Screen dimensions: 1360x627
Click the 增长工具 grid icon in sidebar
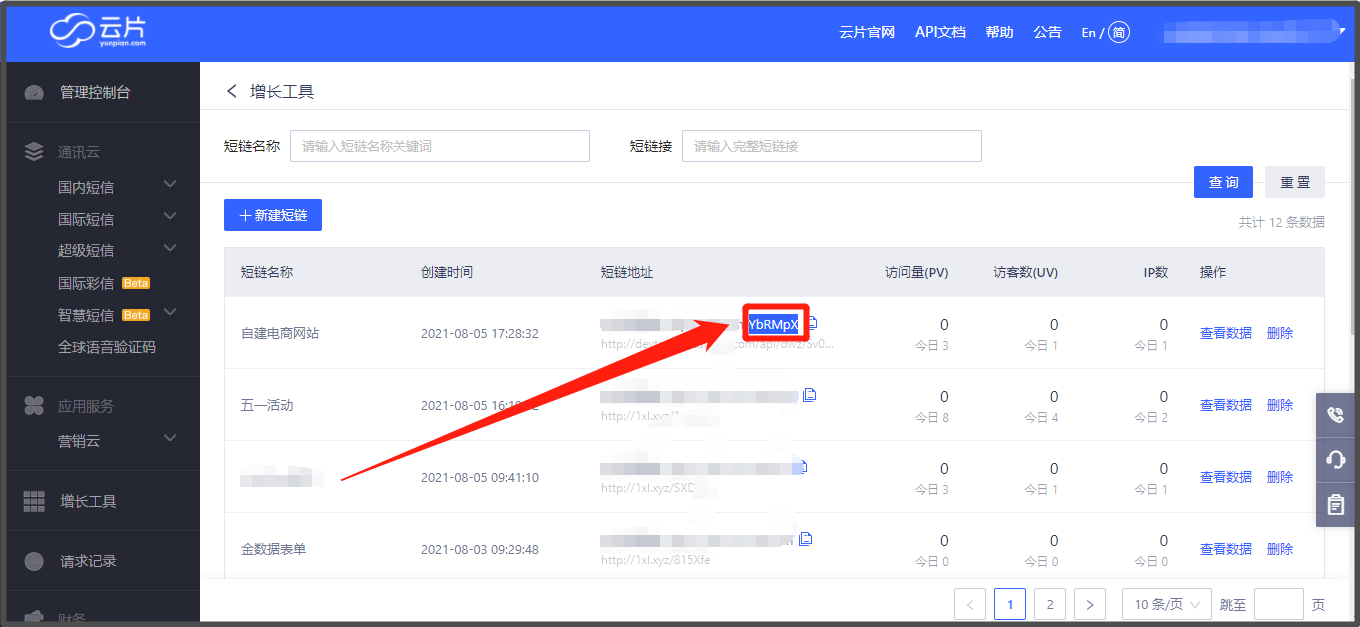click(34, 501)
